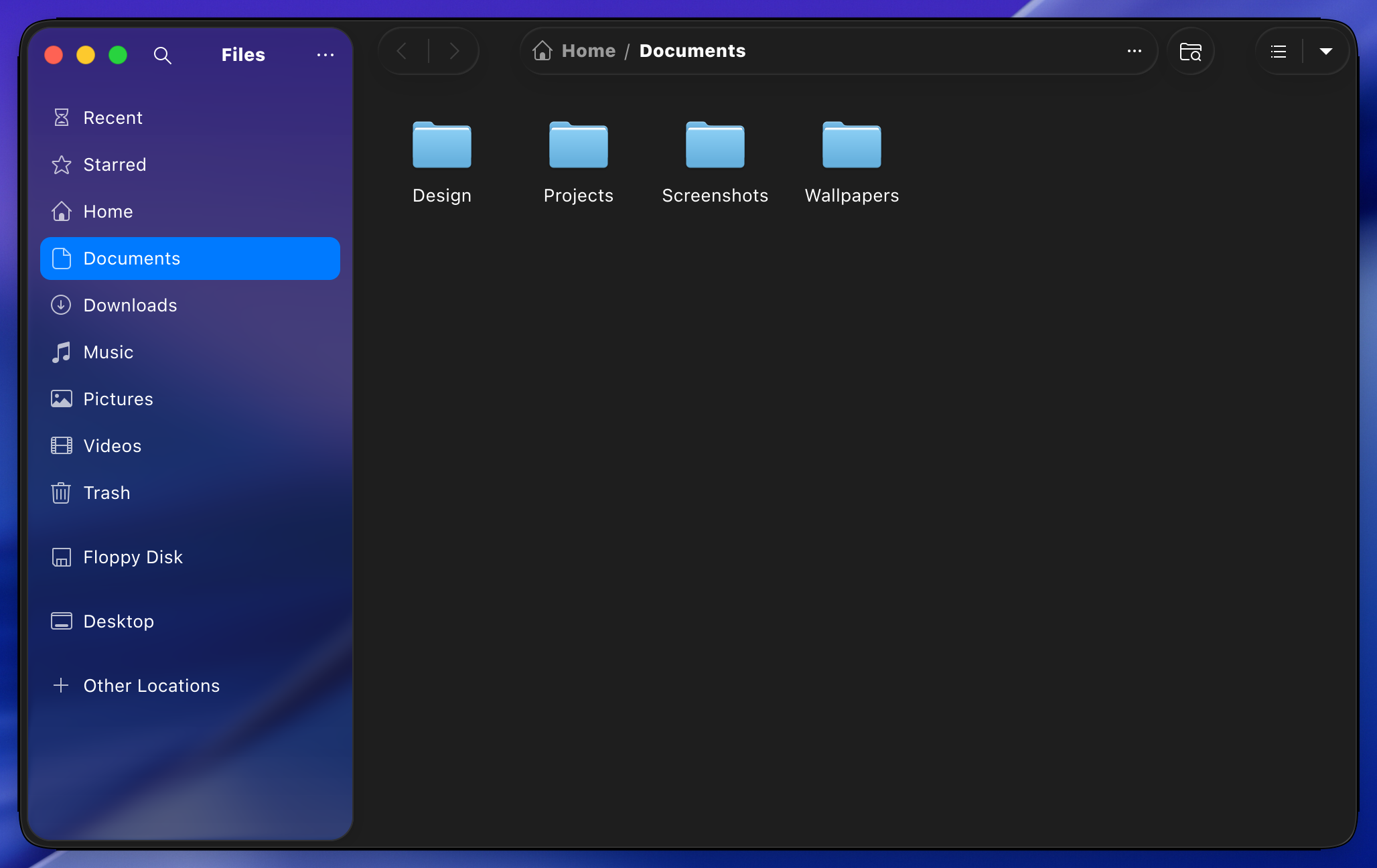Open Music in the sidebar
1377x868 pixels.
(x=190, y=352)
